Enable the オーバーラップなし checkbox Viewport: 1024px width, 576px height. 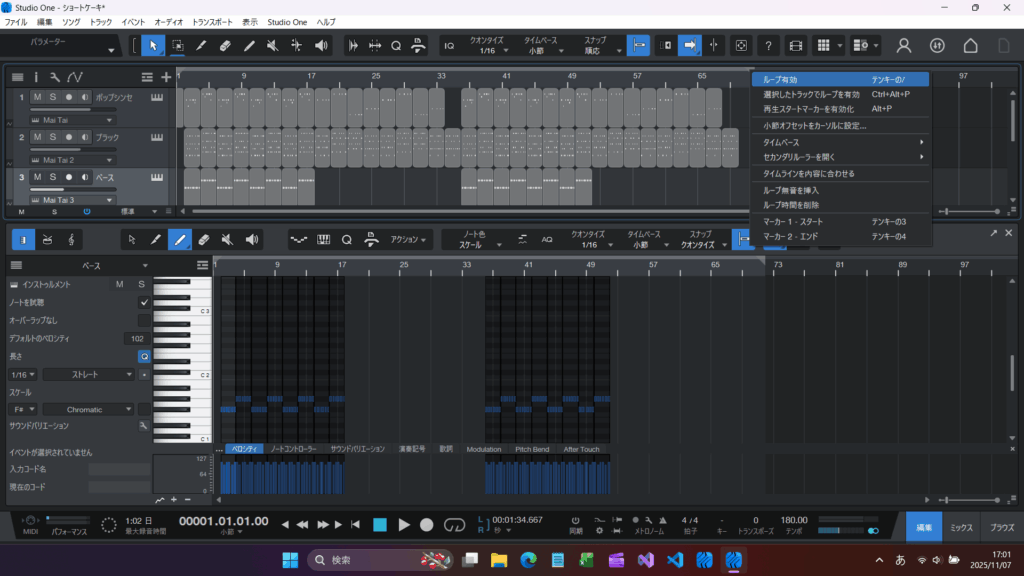tap(144, 320)
